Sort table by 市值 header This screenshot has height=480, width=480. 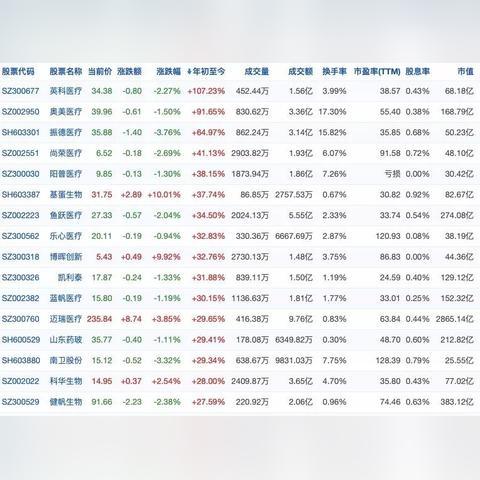(465, 71)
